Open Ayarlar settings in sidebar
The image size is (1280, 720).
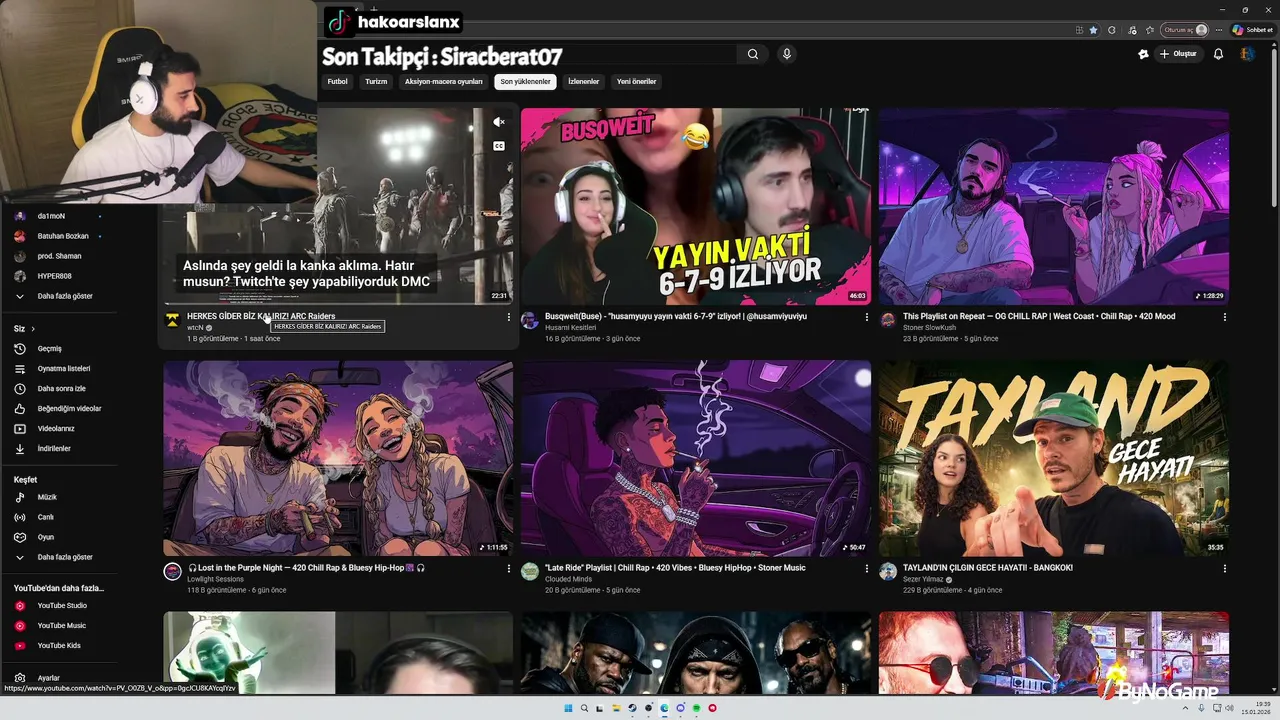[60, 678]
